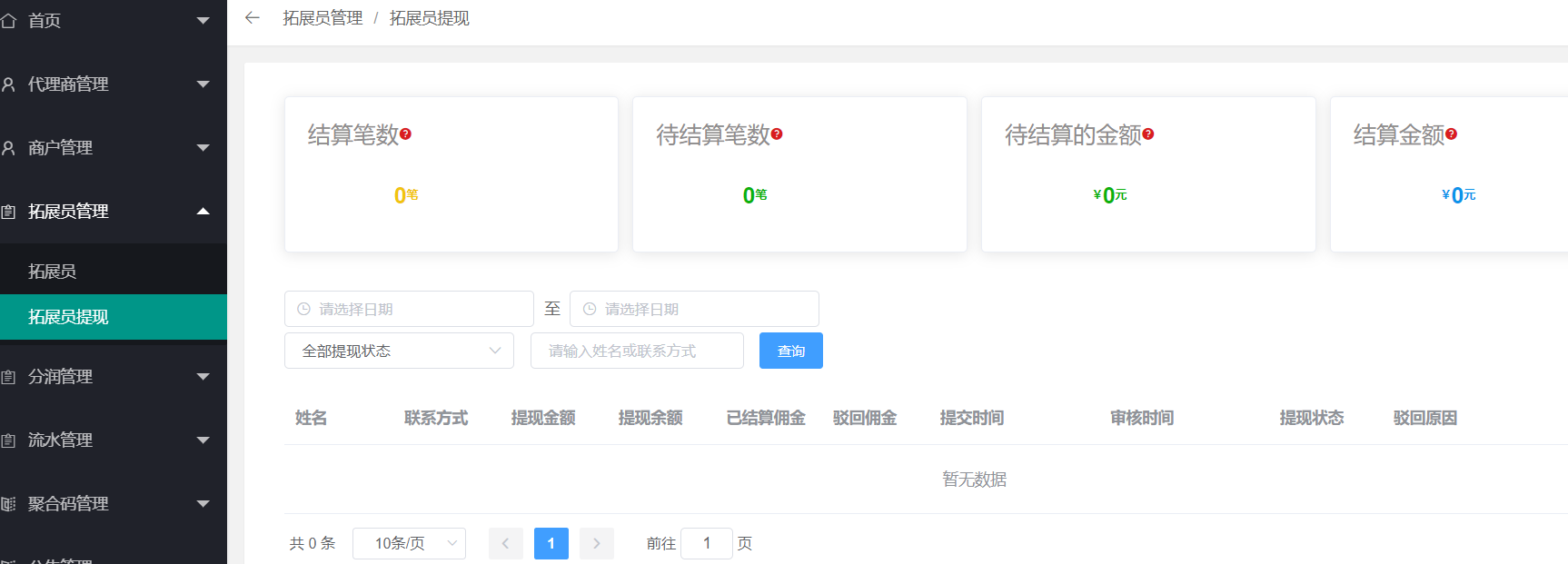1568x564 pixels.
Task: Click 拓展员管理 breadcrumb link
Action: (x=323, y=18)
